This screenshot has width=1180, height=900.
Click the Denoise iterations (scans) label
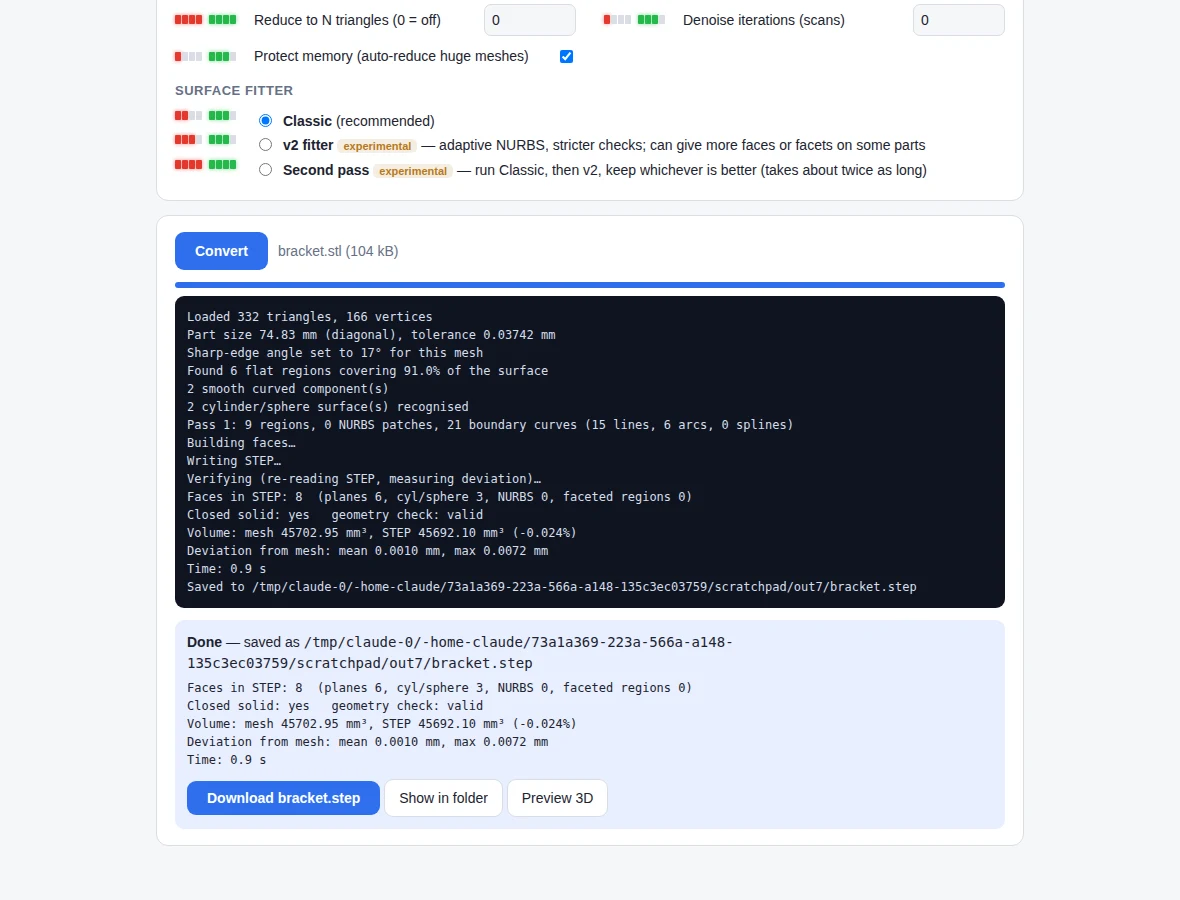pyautogui.click(x=764, y=20)
